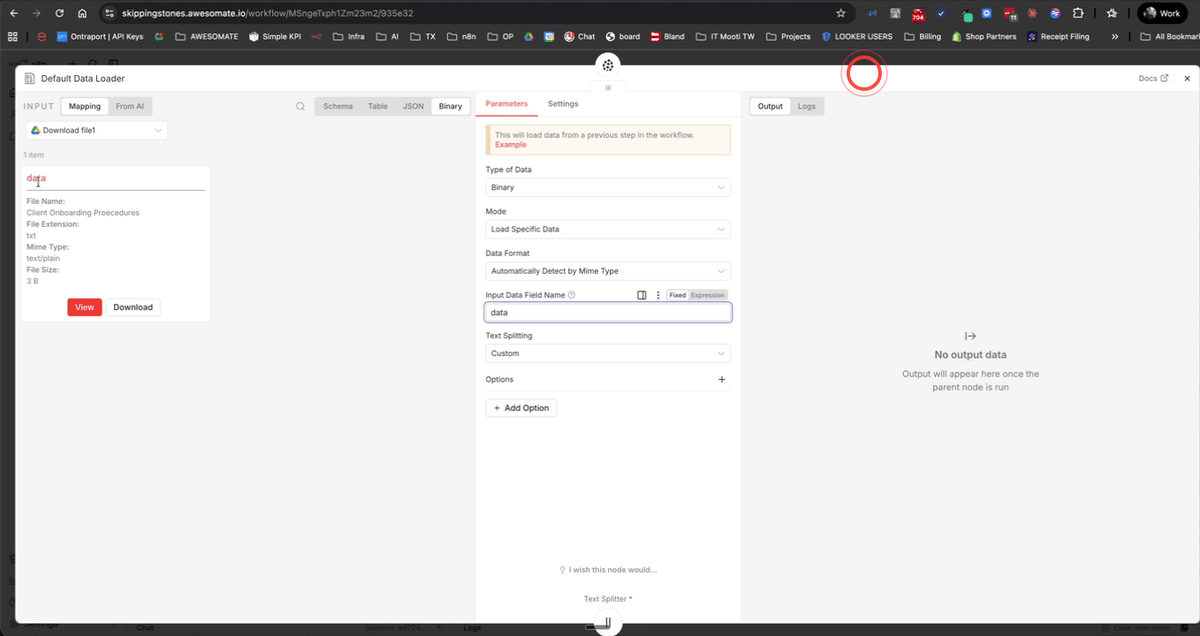Screen dimensions: 1200x636
Task: Open the Data Format dropdown
Action: pos(608,271)
